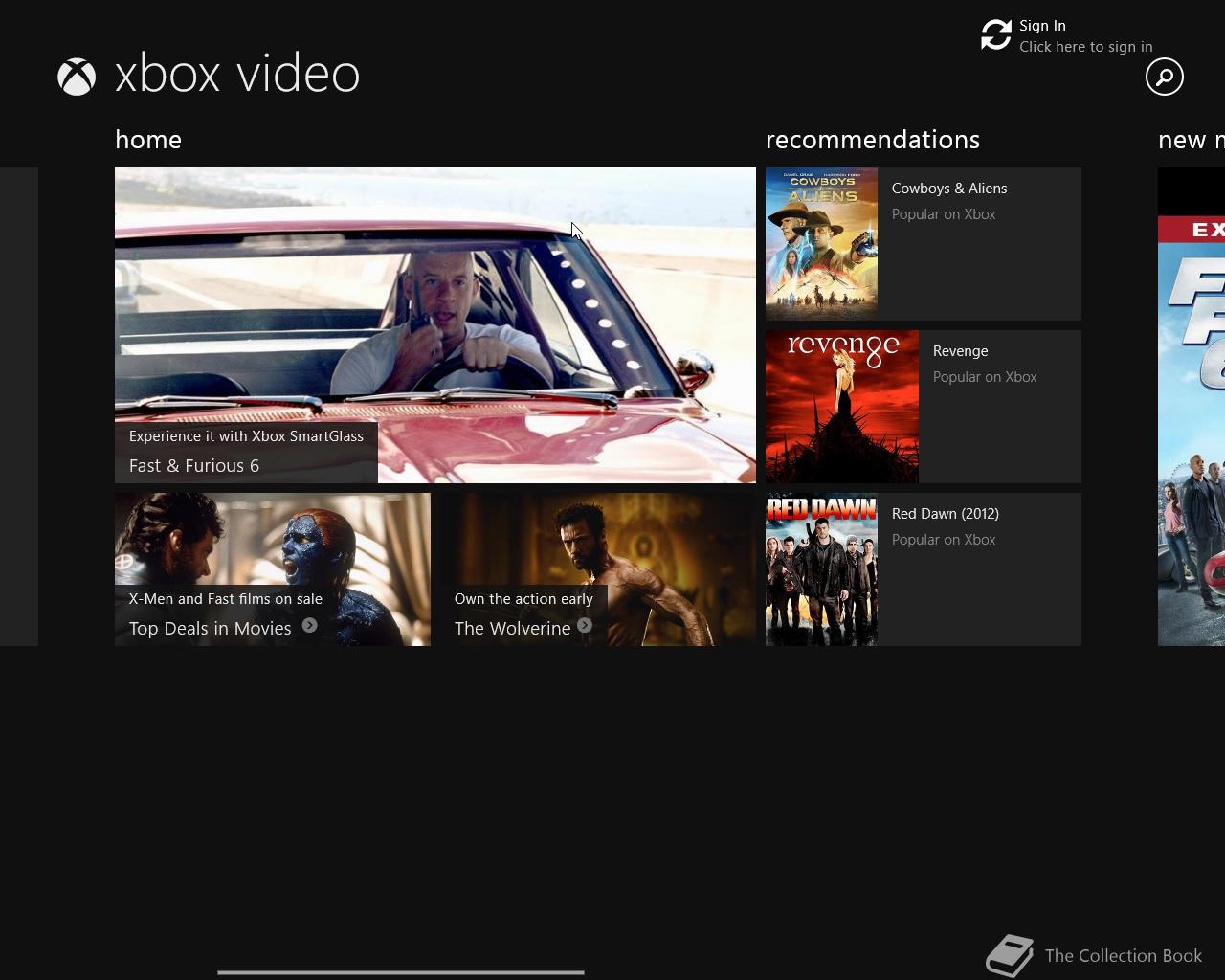Open the Red Dawn poster thumbnail
Screen dimensions: 1225x980
click(821, 569)
